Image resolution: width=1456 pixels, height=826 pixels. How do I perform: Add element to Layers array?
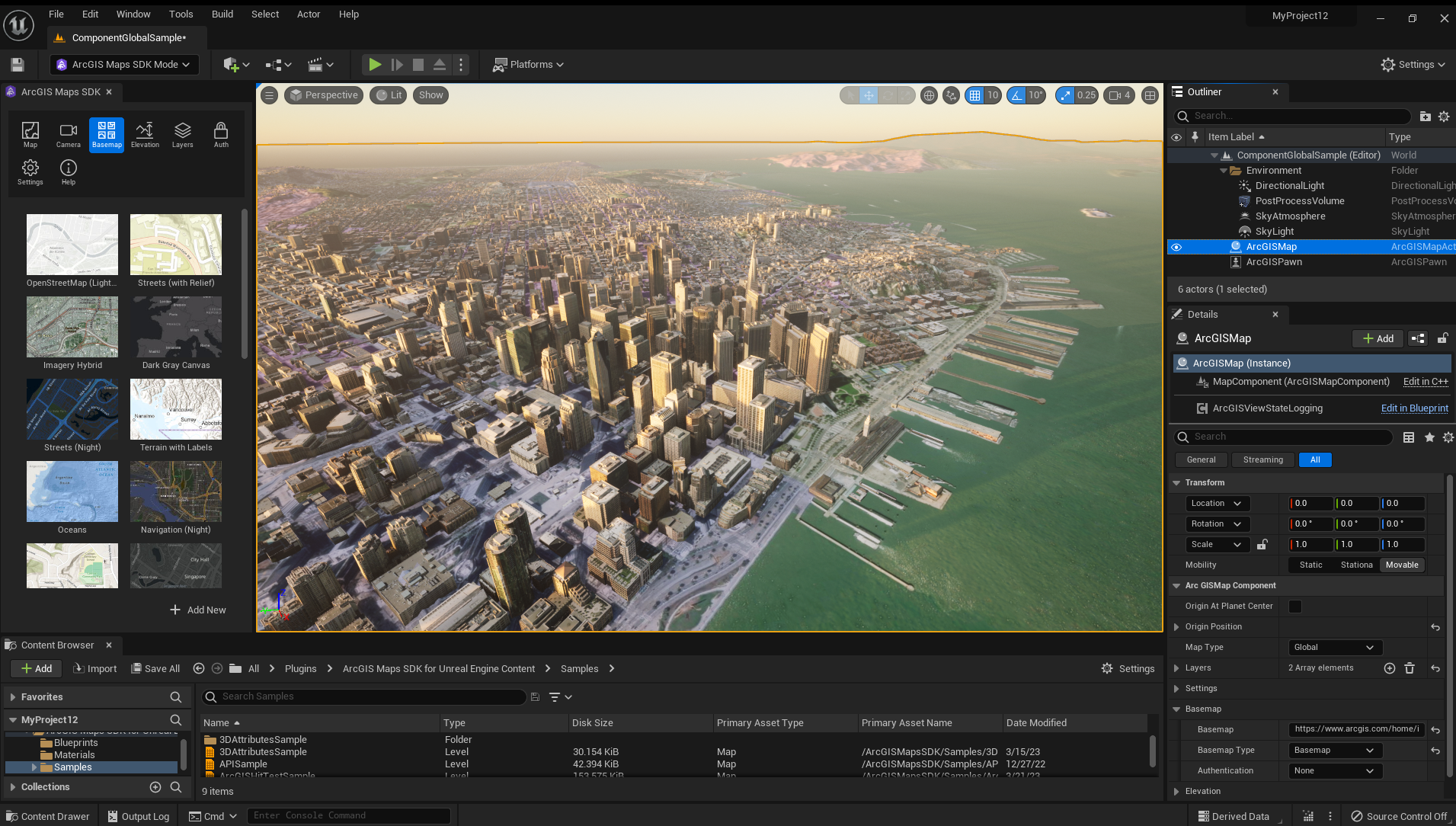tap(1390, 668)
